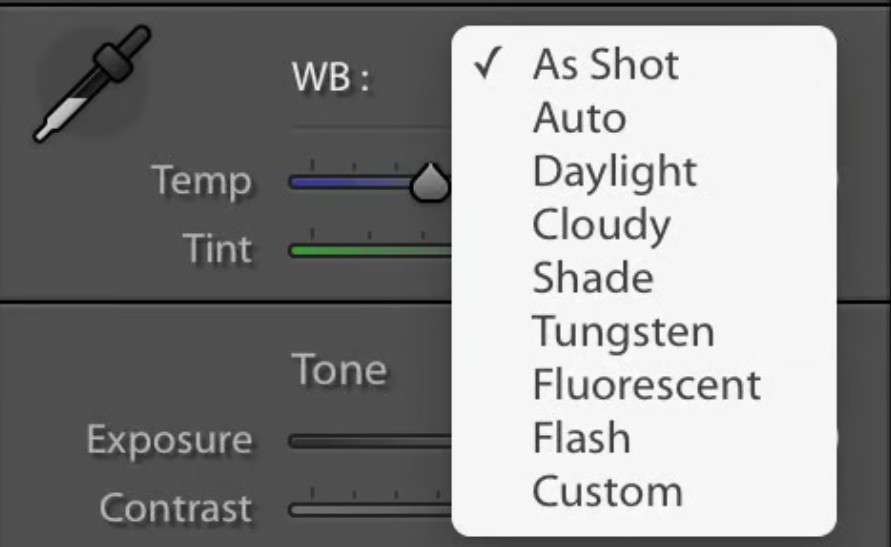
Task: Select Shade white balance preset
Action: (592, 278)
